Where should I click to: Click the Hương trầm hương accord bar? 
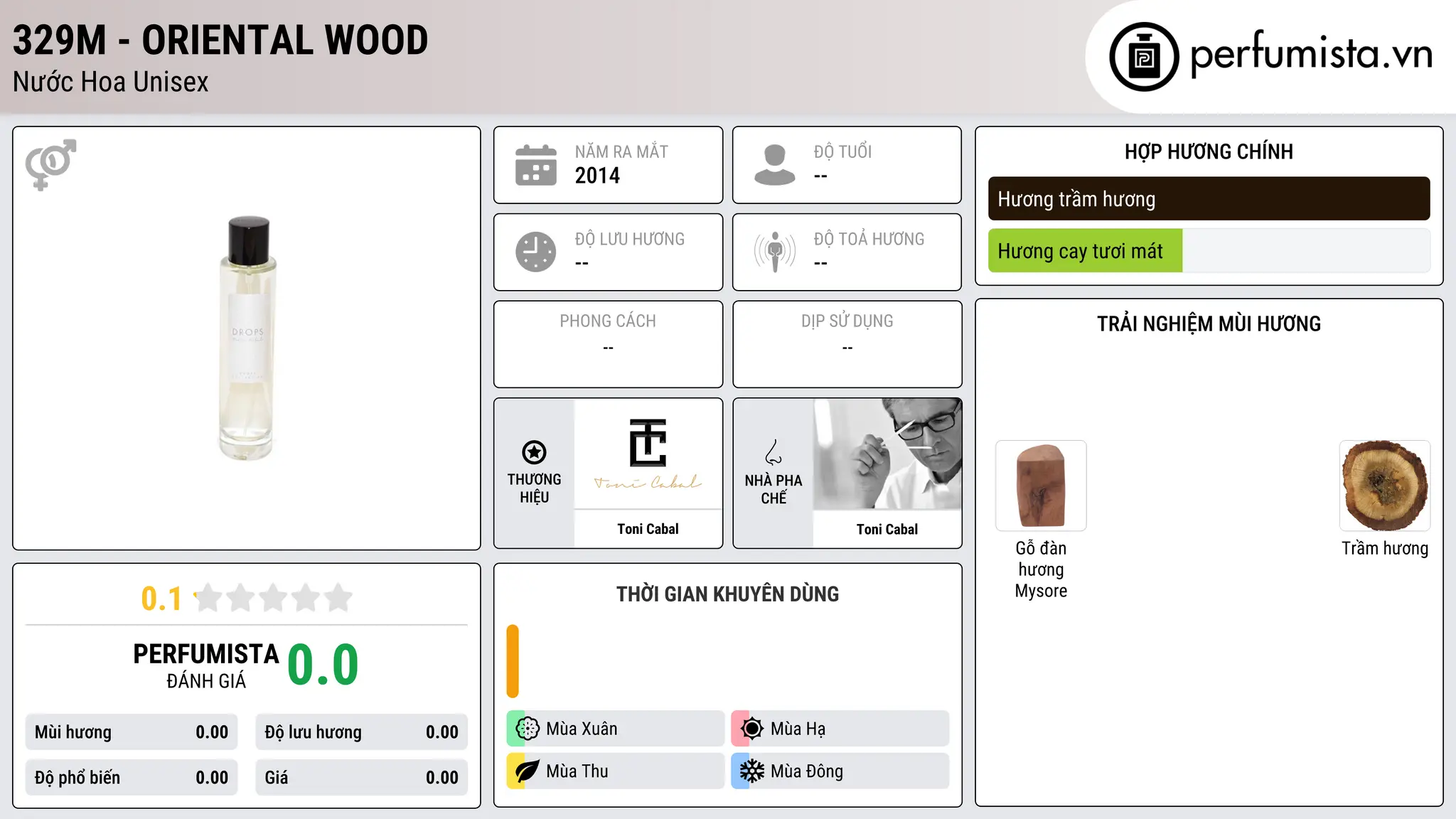coord(1209,199)
